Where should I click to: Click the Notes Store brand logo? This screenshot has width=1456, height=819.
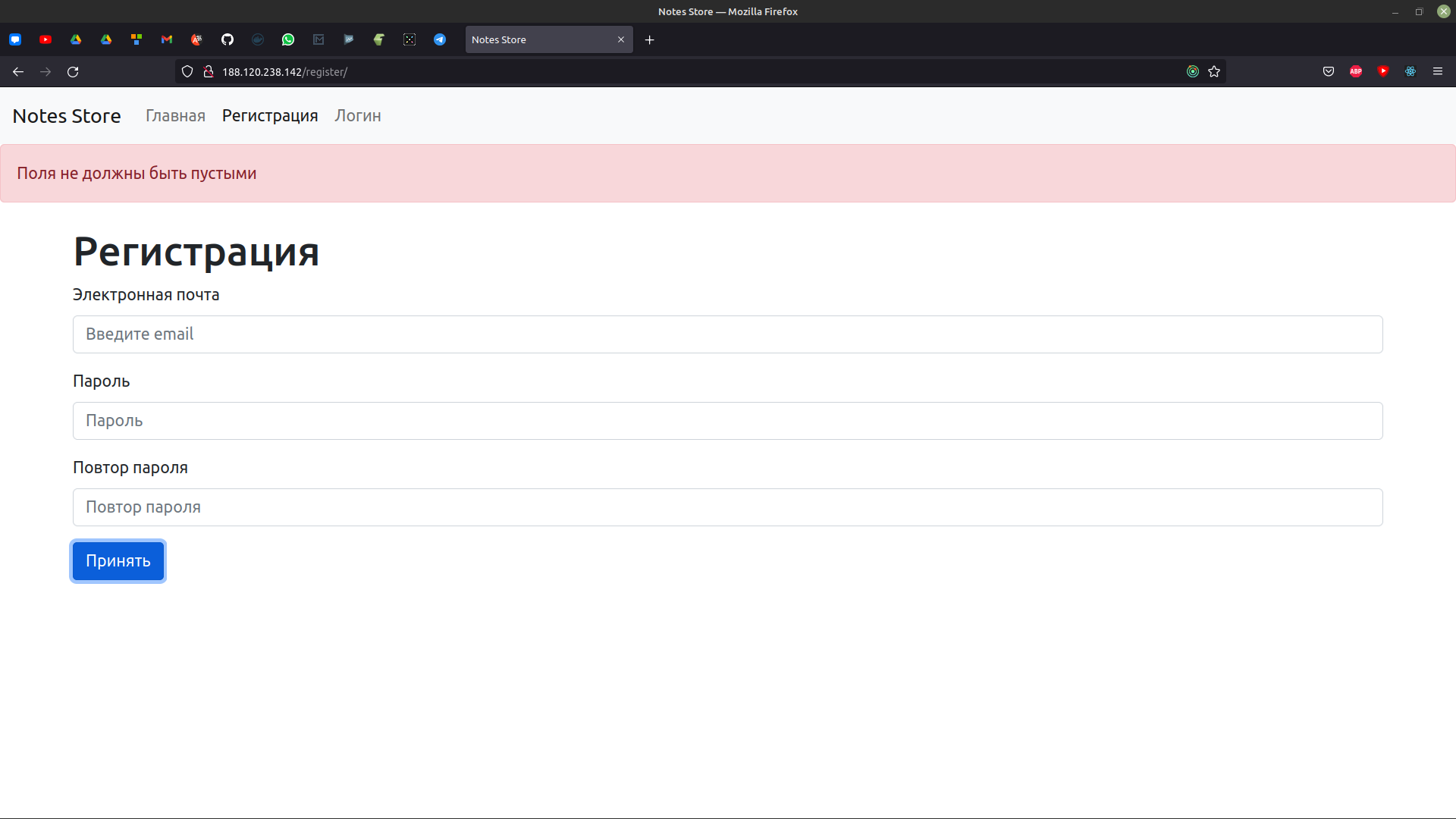tap(67, 116)
